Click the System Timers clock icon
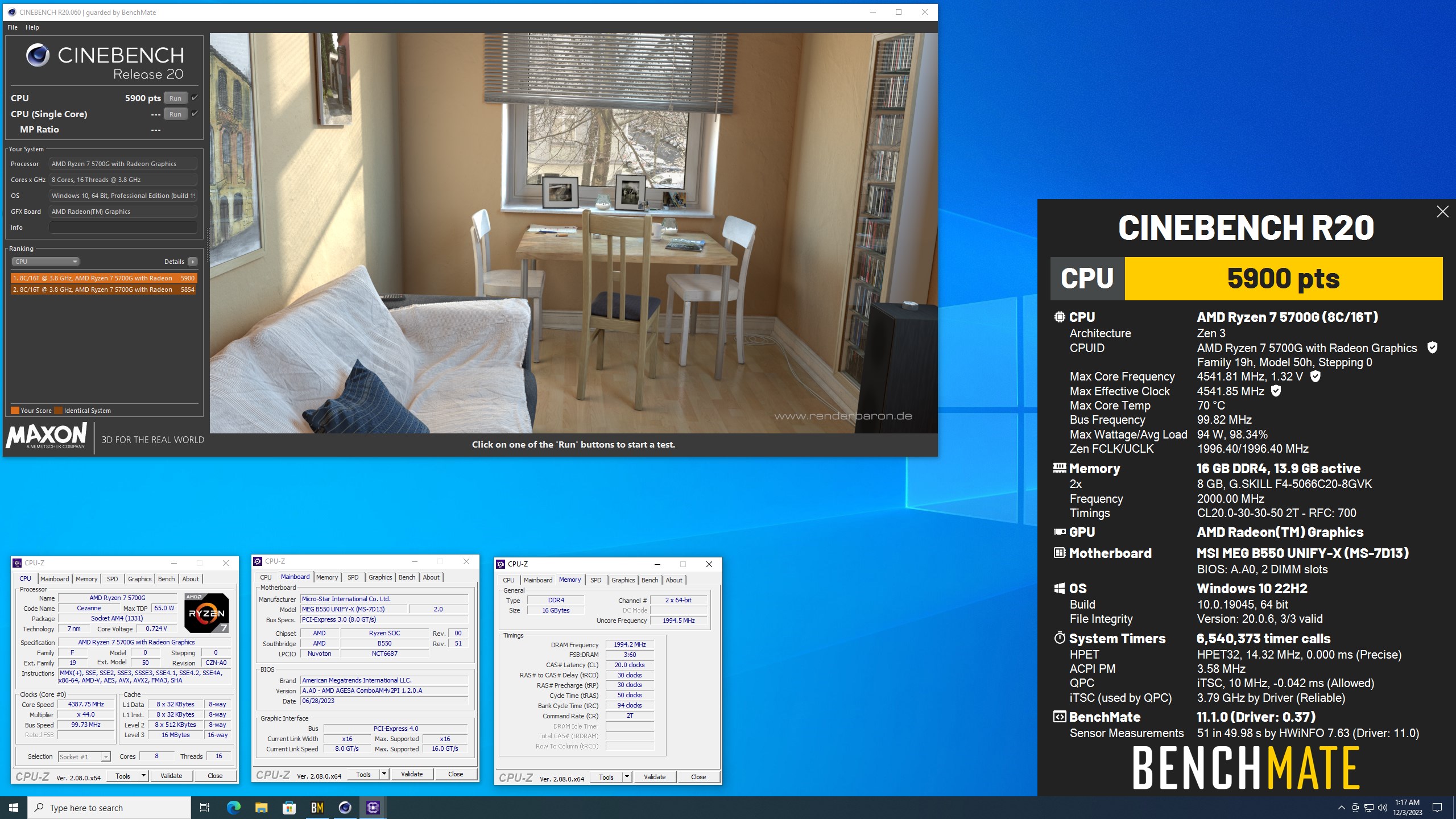Screen dimensions: 1456x819 pyautogui.click(x=1059, y=638)
